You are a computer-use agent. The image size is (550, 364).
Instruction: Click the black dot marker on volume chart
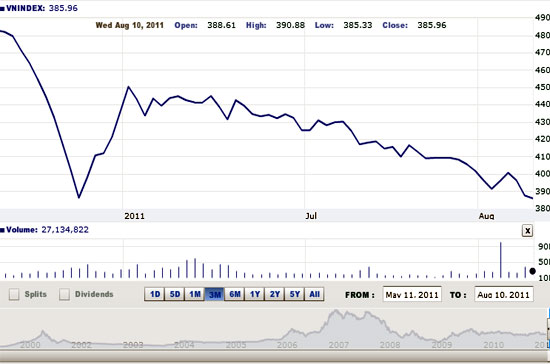tap(532, 271)
